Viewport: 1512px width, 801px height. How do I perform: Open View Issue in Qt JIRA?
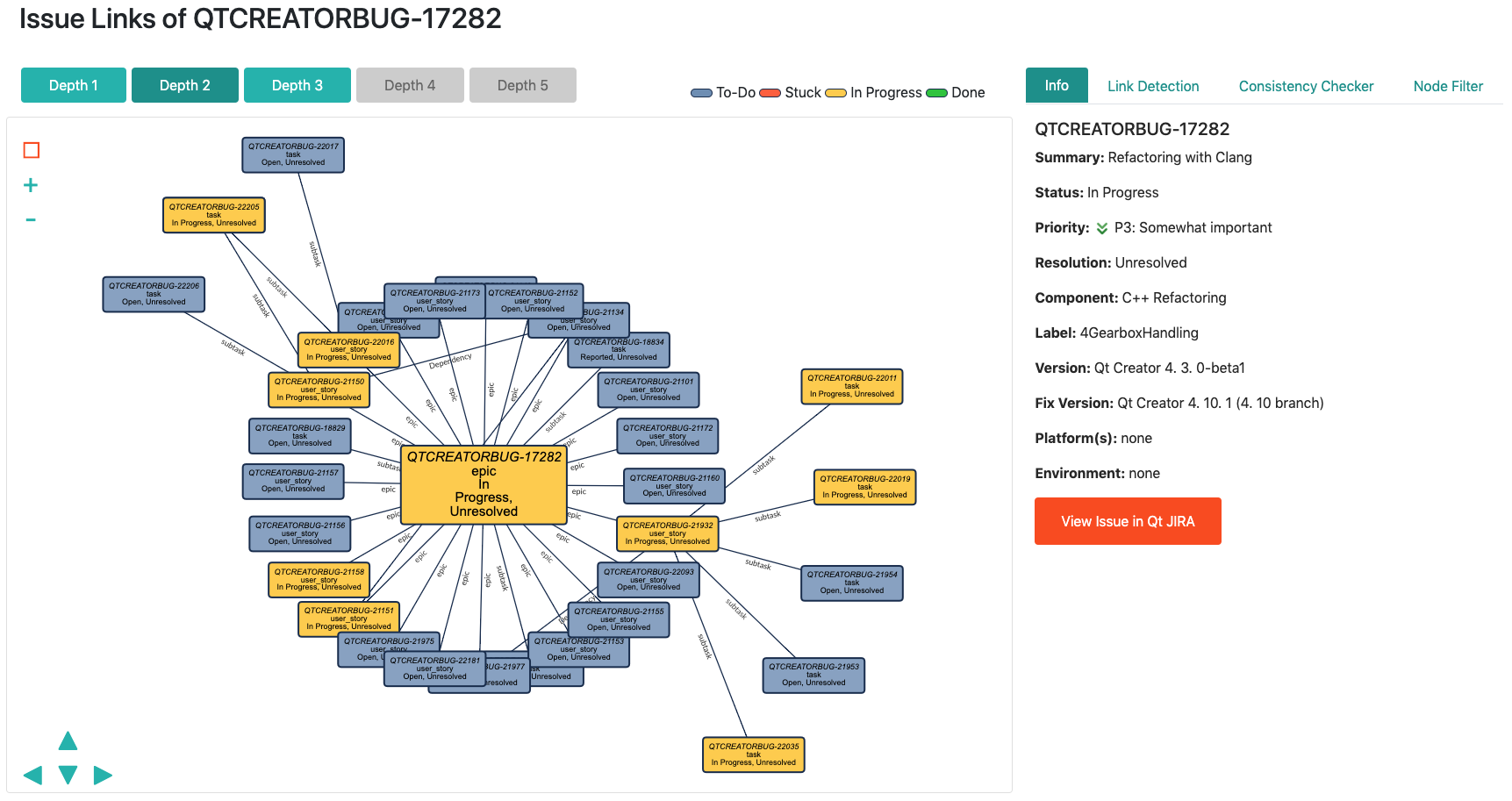pyautogui.click(x=1128, y=521)
